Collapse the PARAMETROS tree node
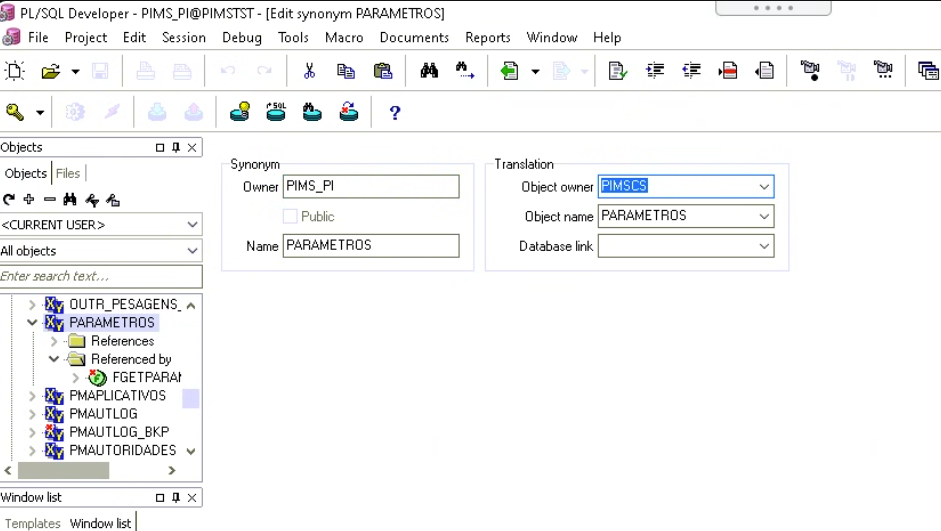941x531 pixels. click(x=32, y=323)
